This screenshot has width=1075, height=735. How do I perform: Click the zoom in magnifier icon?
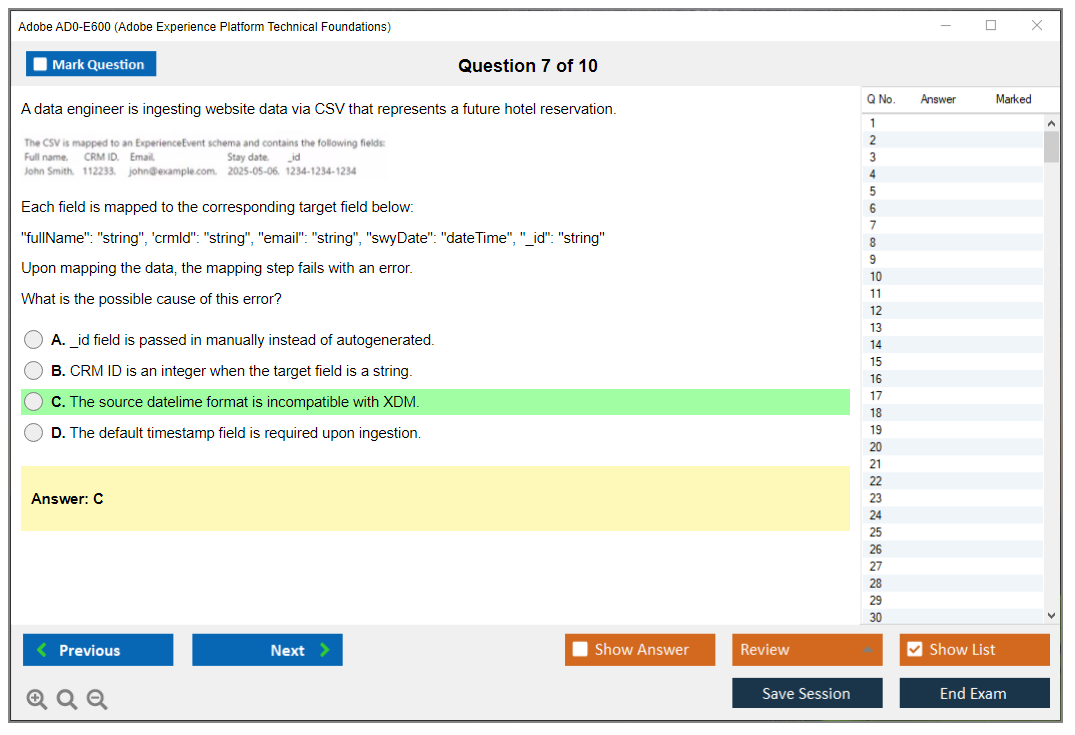click(x=37, y=700)
